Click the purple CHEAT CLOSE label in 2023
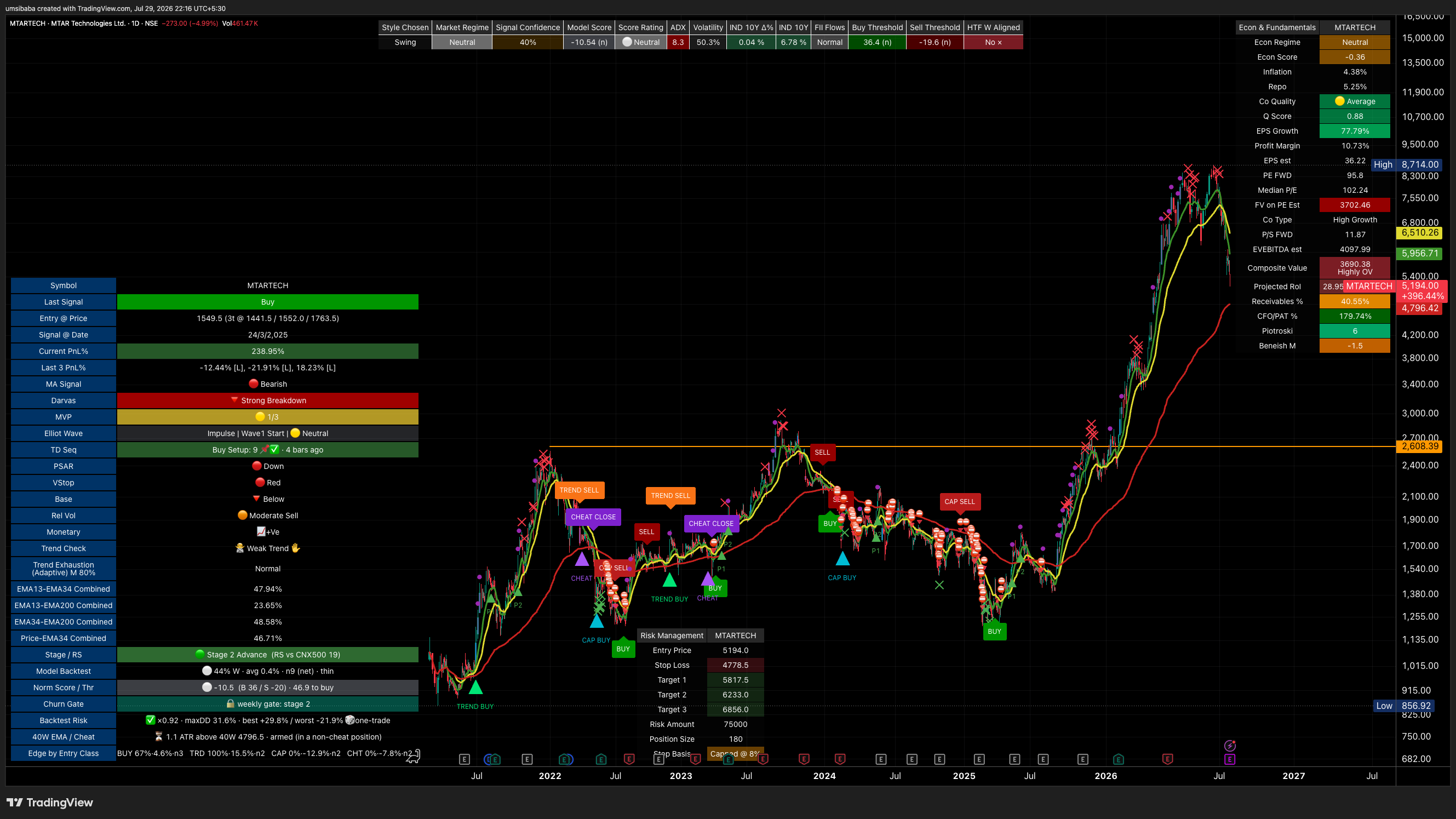Image resolution: width=1456 pixels, height=819 pixels. pyautogui.click(x=711, y=523)
